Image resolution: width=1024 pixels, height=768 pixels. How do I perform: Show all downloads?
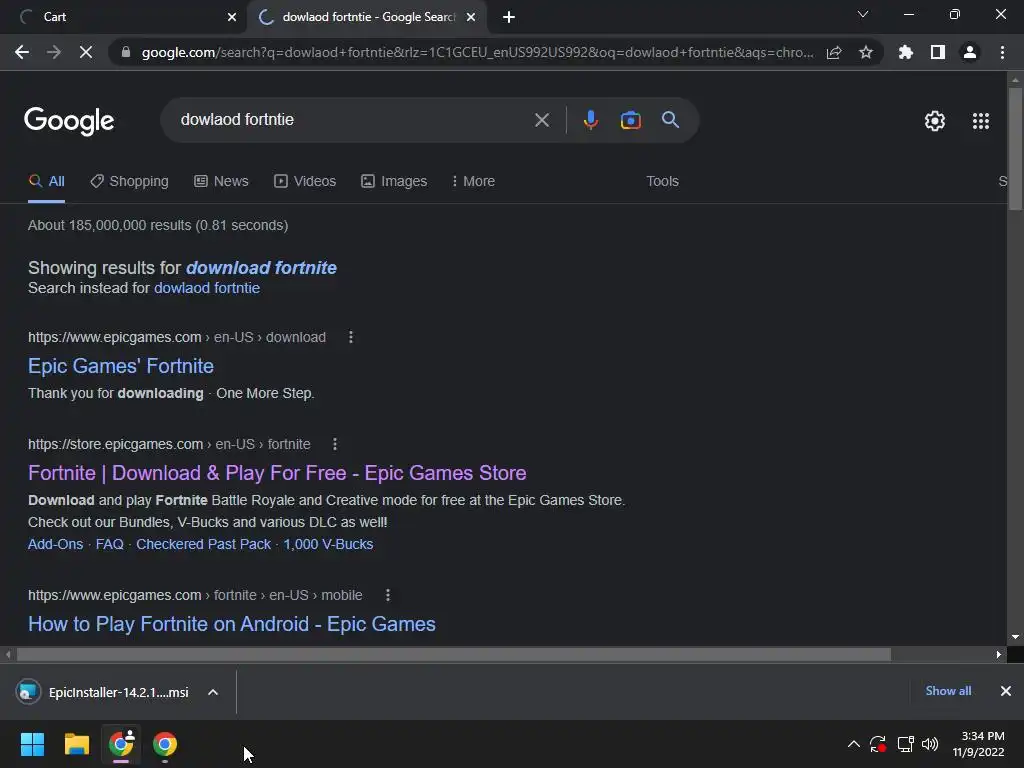click(x=948, y=691)
